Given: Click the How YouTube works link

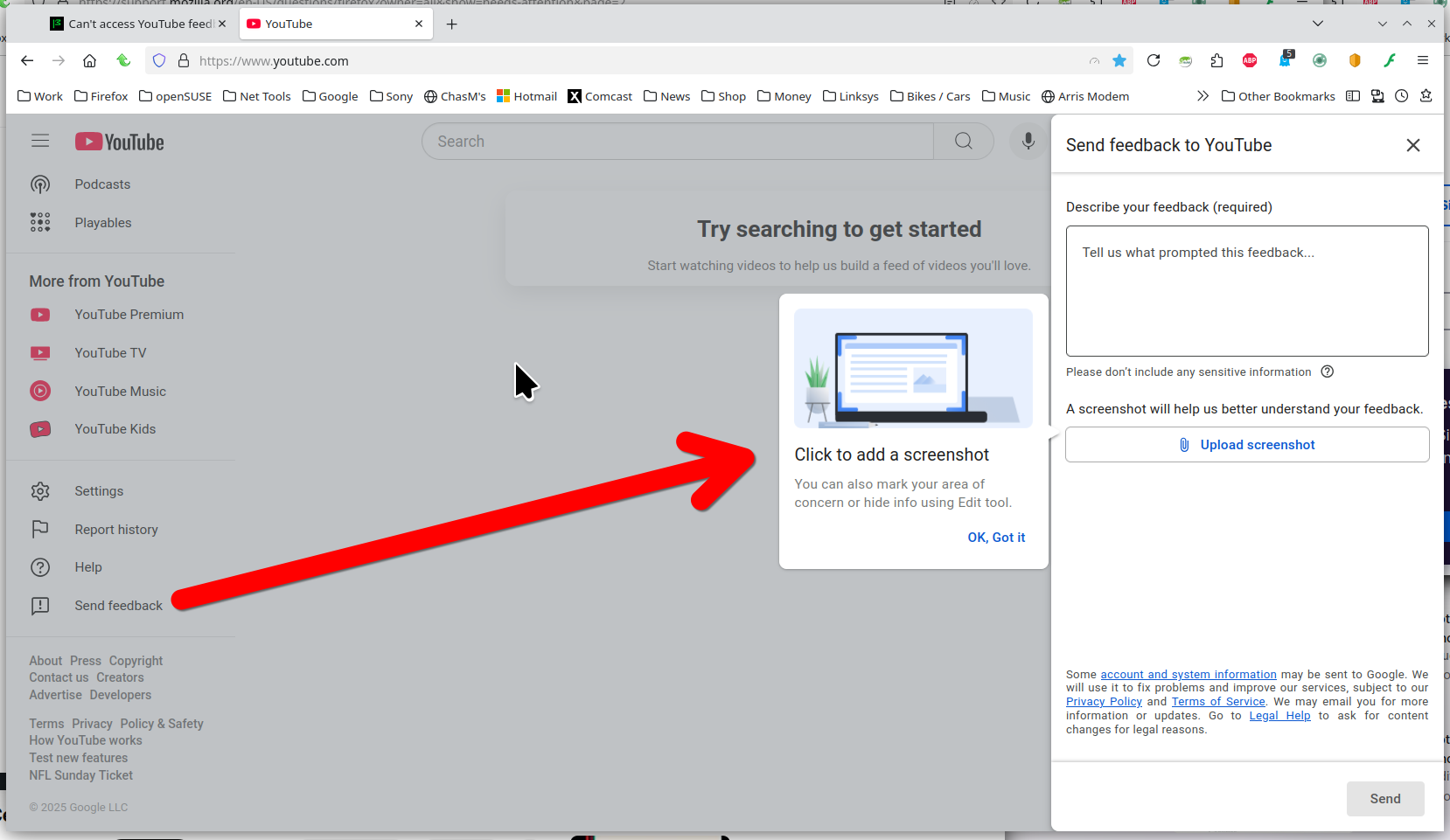Looking at the screenshot, I should [86, 740].
